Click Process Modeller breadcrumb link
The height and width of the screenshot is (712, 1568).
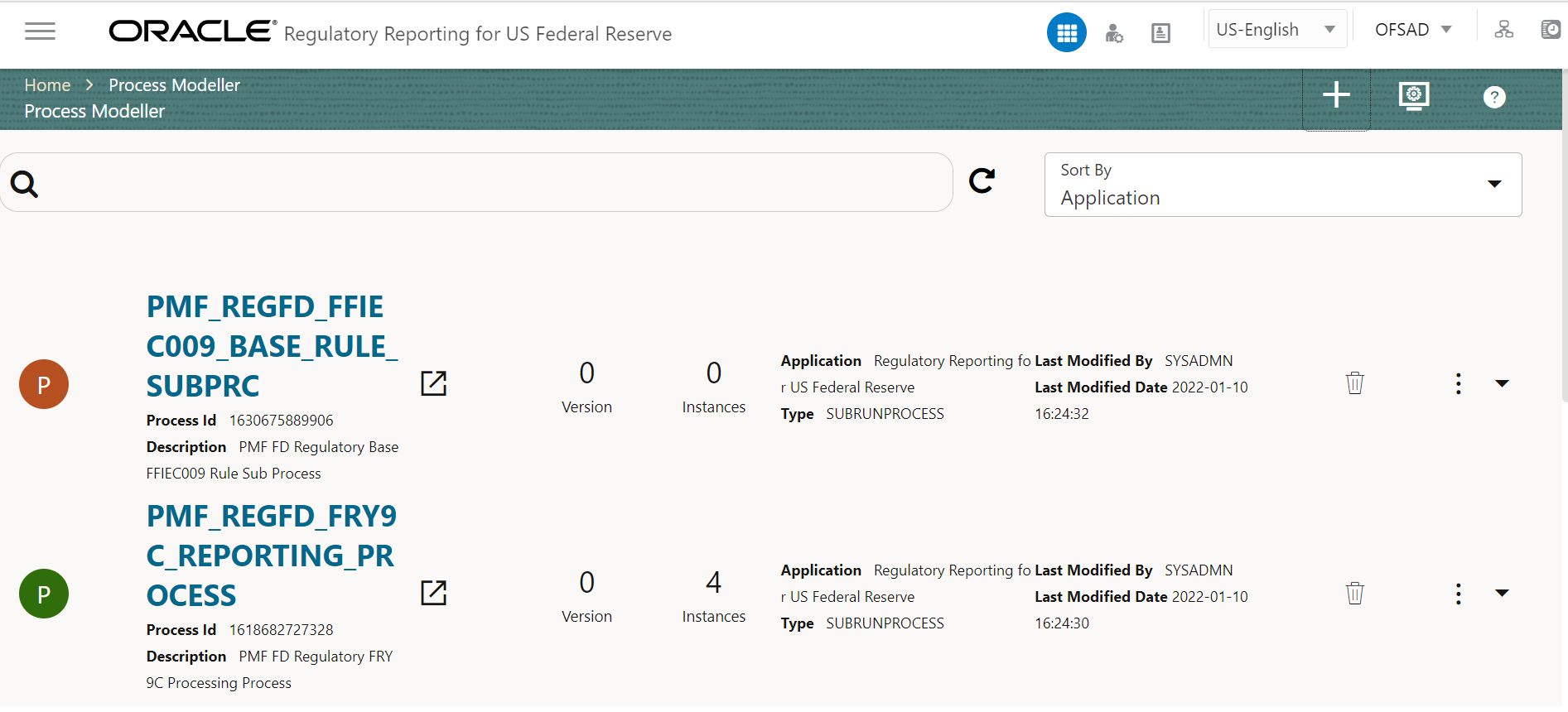[x=174, y=85]
